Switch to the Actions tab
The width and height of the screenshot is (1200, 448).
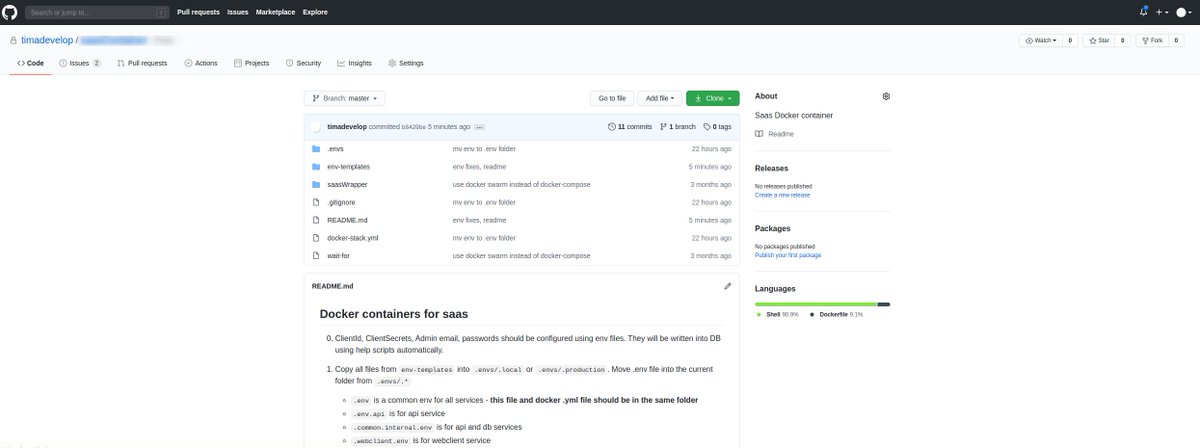201,63
